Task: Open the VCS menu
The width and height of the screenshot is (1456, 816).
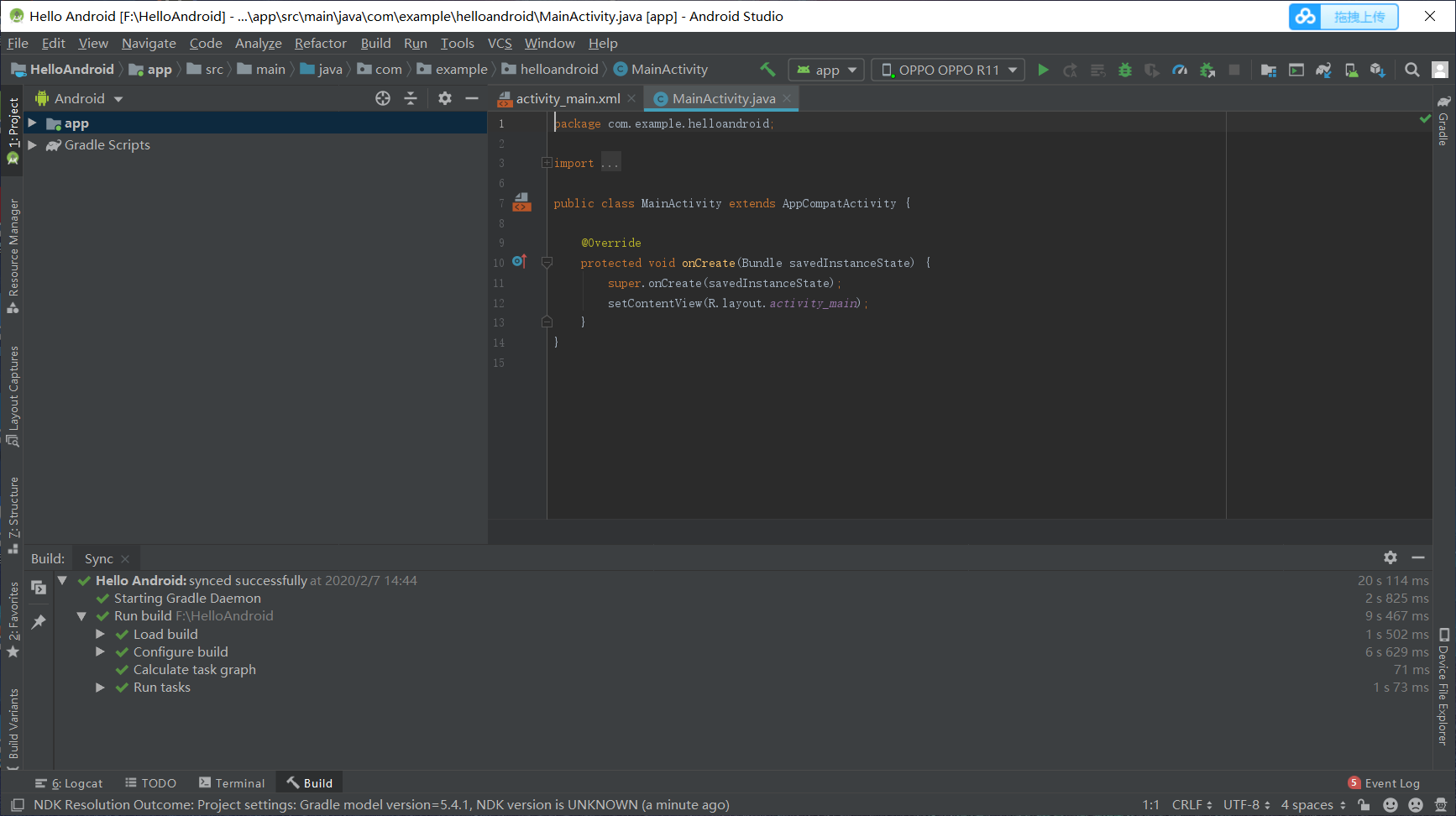Action: click(x=500, y=44)
